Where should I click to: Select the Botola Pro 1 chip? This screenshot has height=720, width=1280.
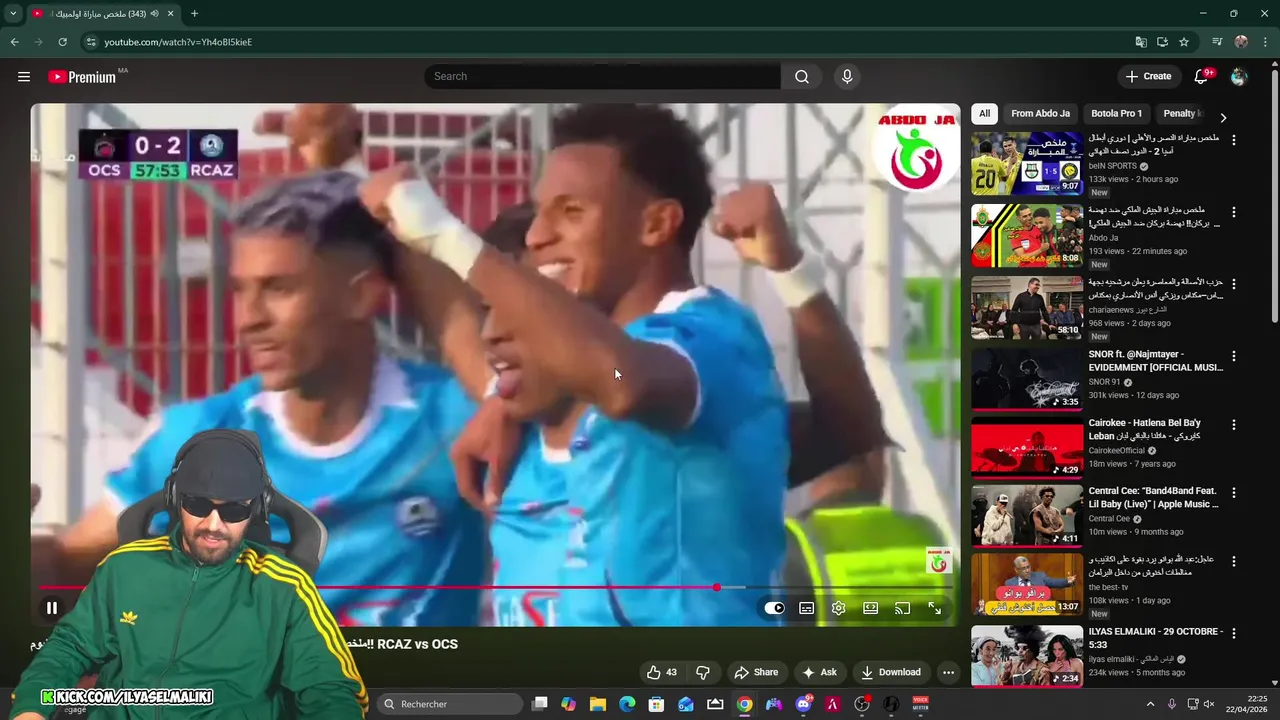(x=1116, y=114)
